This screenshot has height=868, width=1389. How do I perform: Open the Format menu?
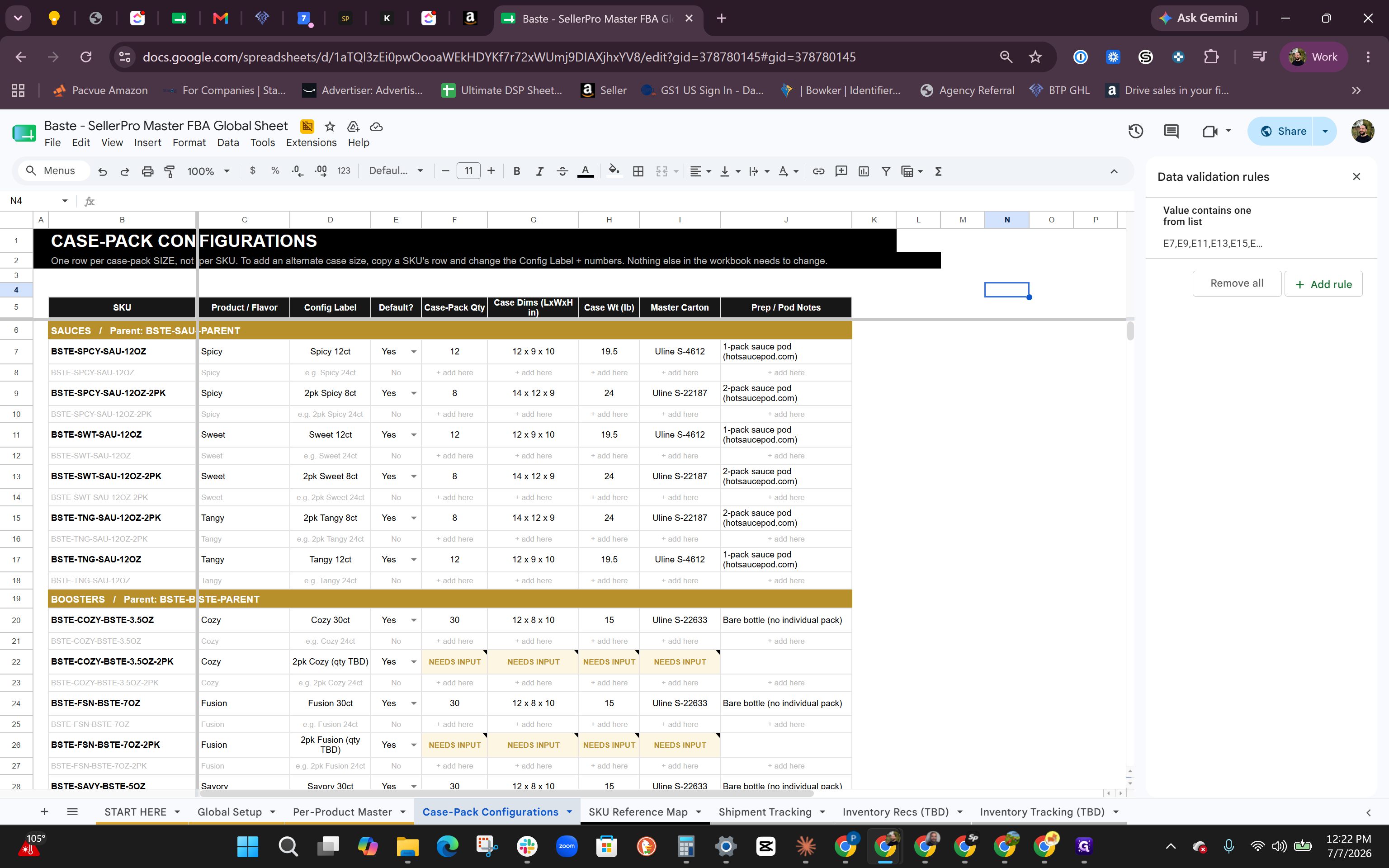(189, 143)
